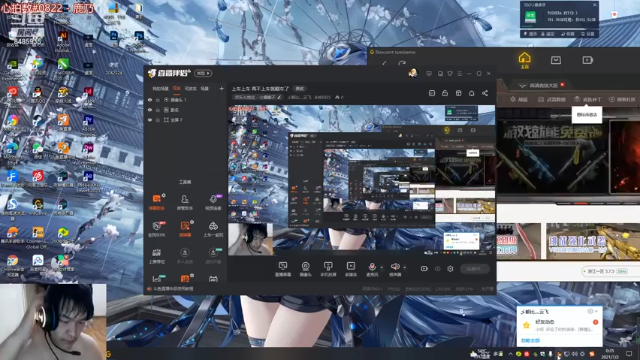640x360 pixels.
Task: Add a multimedia source in bottom bar
Action: (351, 269)
